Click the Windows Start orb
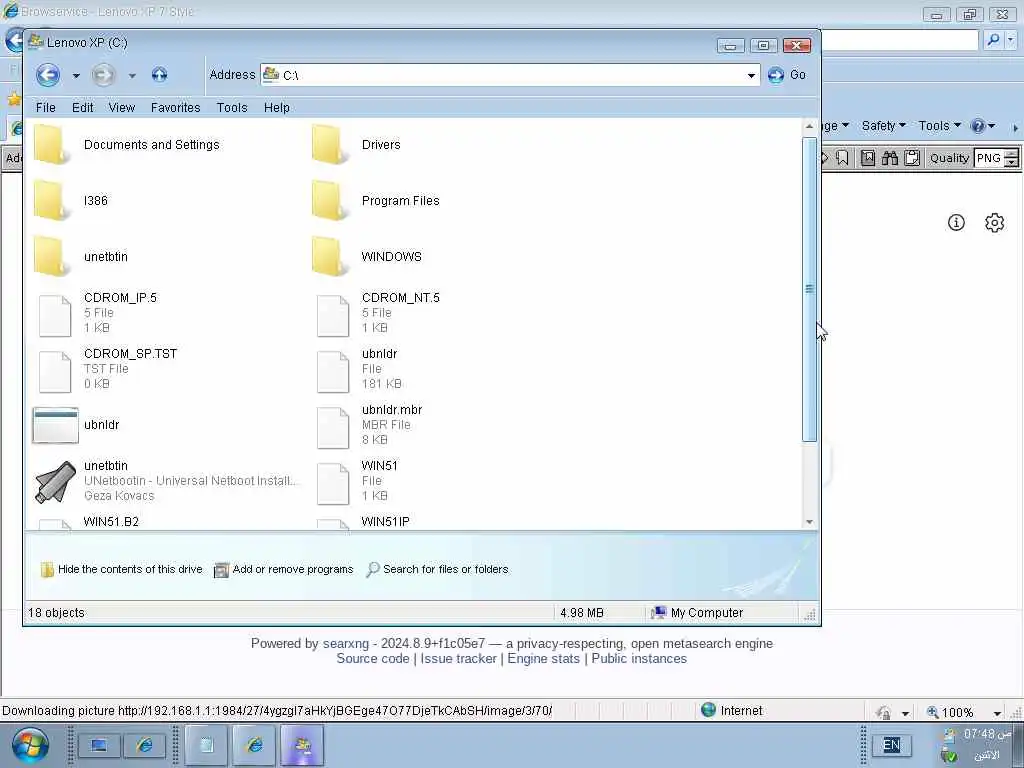 click(30, 745)
